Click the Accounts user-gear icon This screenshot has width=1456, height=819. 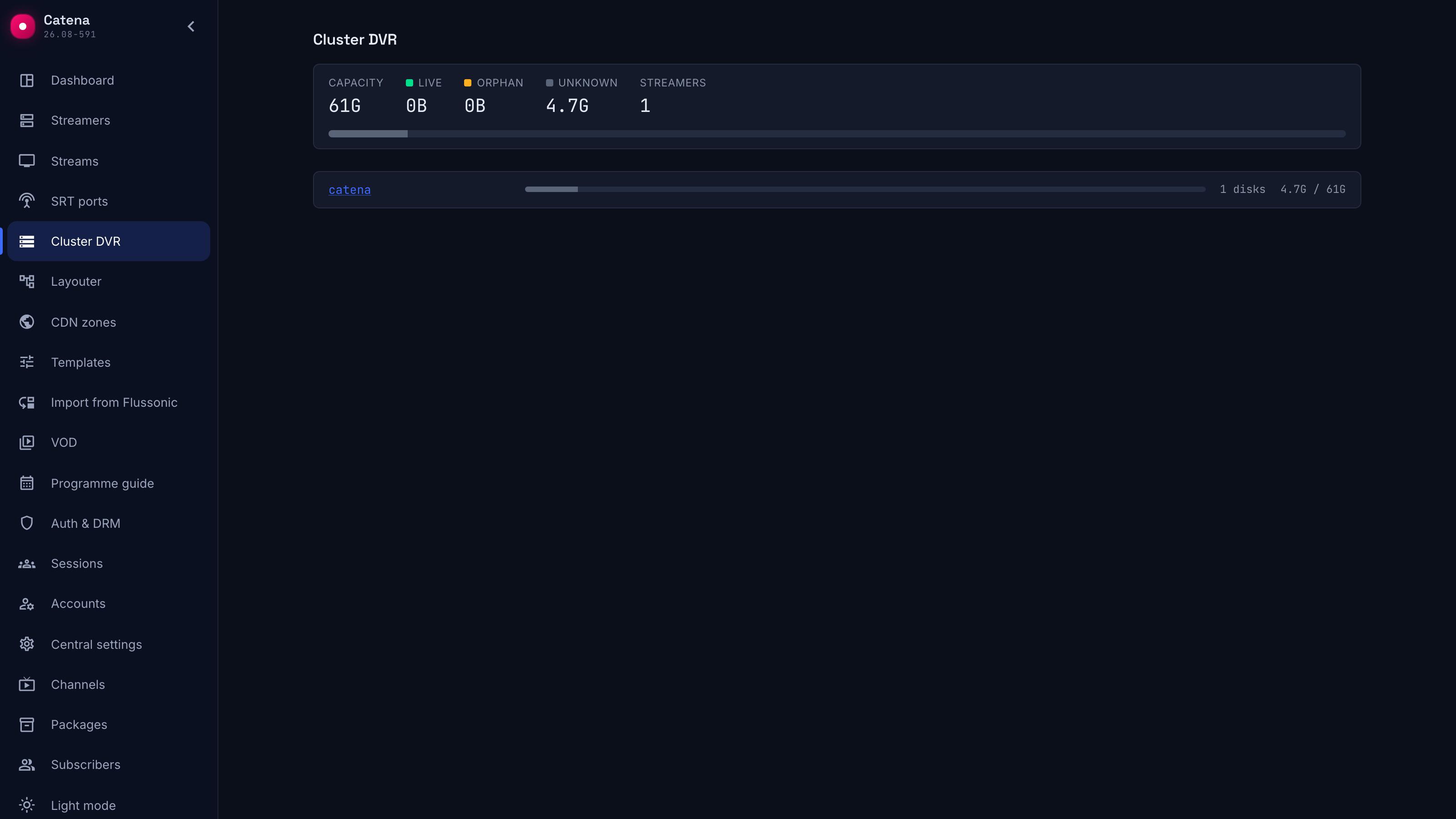[x=26, y=604]
